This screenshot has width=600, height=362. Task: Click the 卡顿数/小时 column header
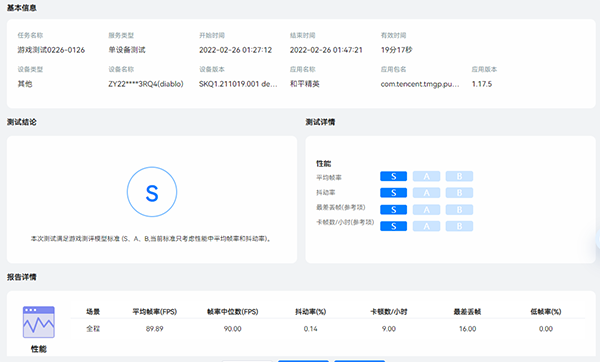point(389,311)
